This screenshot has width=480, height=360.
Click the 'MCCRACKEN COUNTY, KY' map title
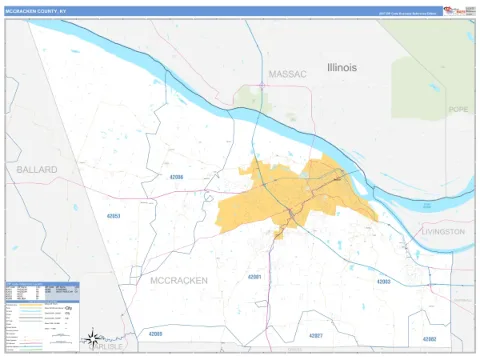(36, 11)
